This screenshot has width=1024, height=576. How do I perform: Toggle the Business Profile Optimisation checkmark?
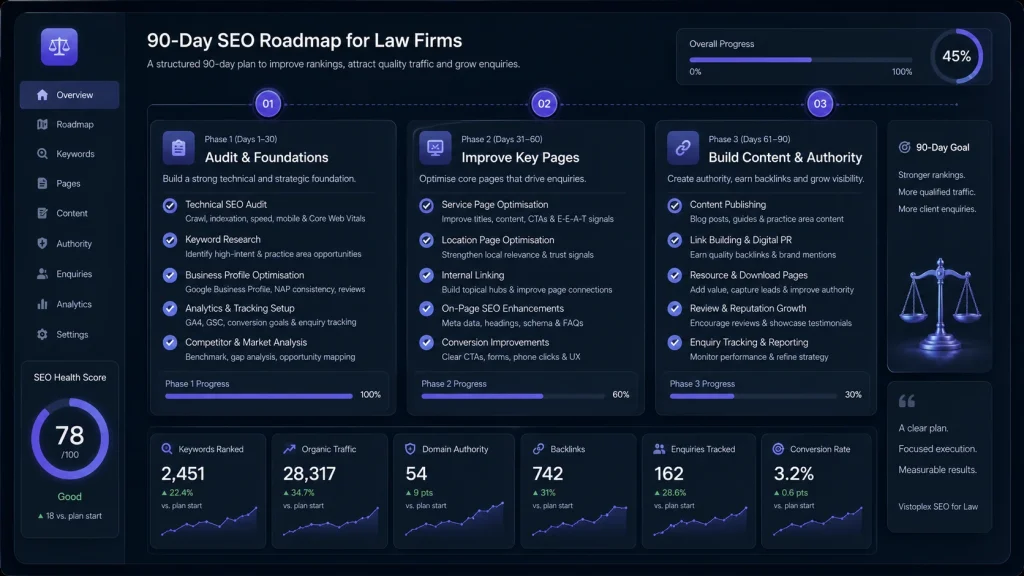click(170, 275)
